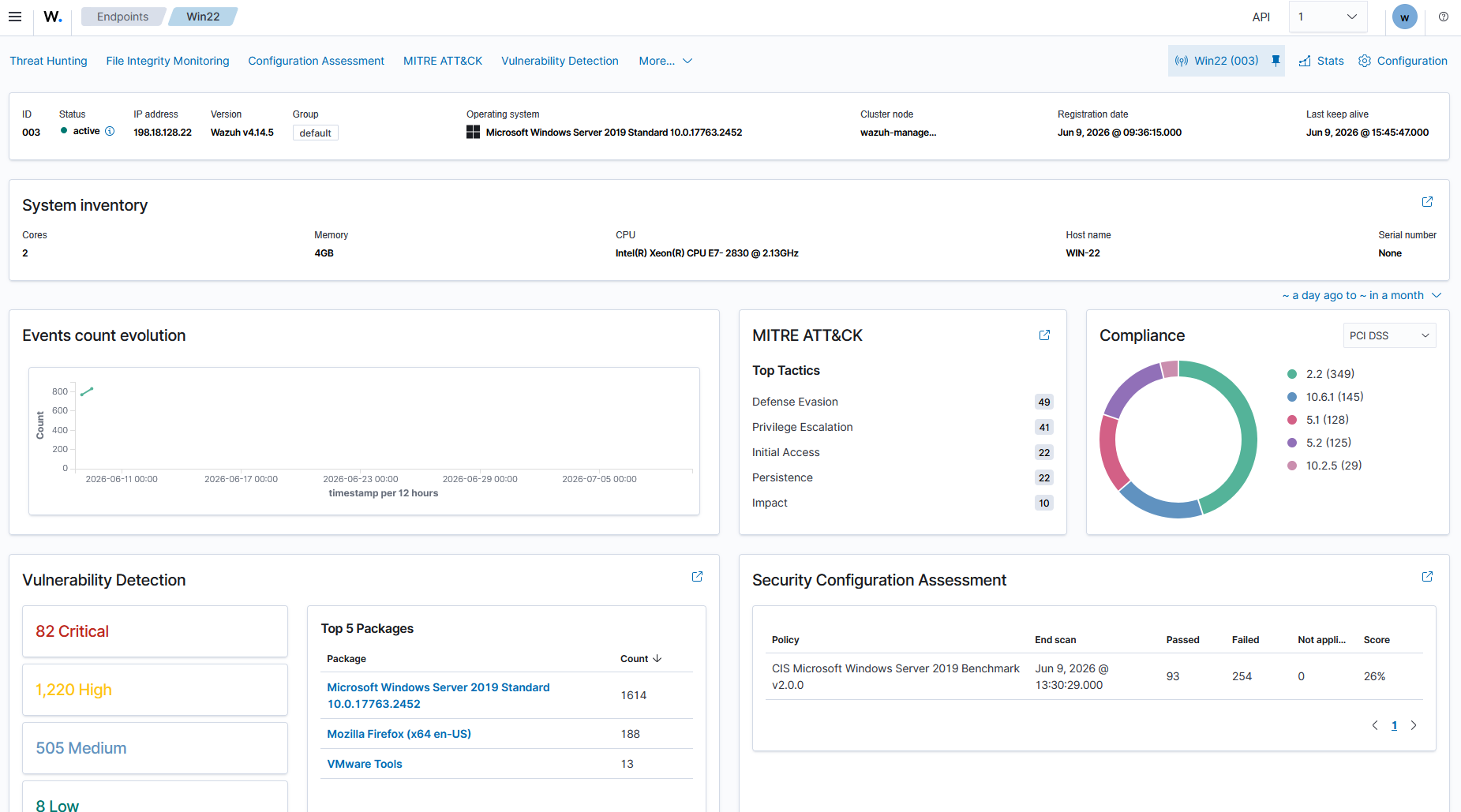Screen dimensions: 1461x812
Task: Open Security Configuration Assessment external icon
Action: tap(1427, 577)
